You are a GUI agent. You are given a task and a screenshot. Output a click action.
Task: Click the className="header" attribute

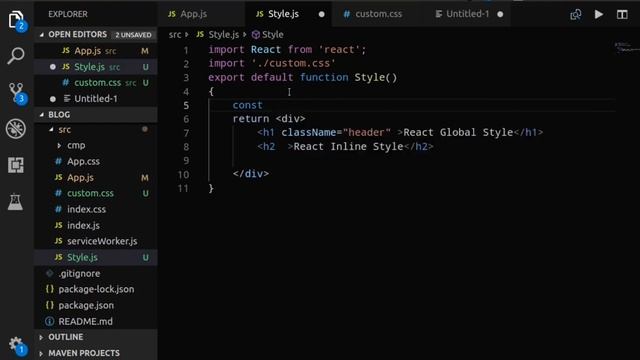point(336,132)
